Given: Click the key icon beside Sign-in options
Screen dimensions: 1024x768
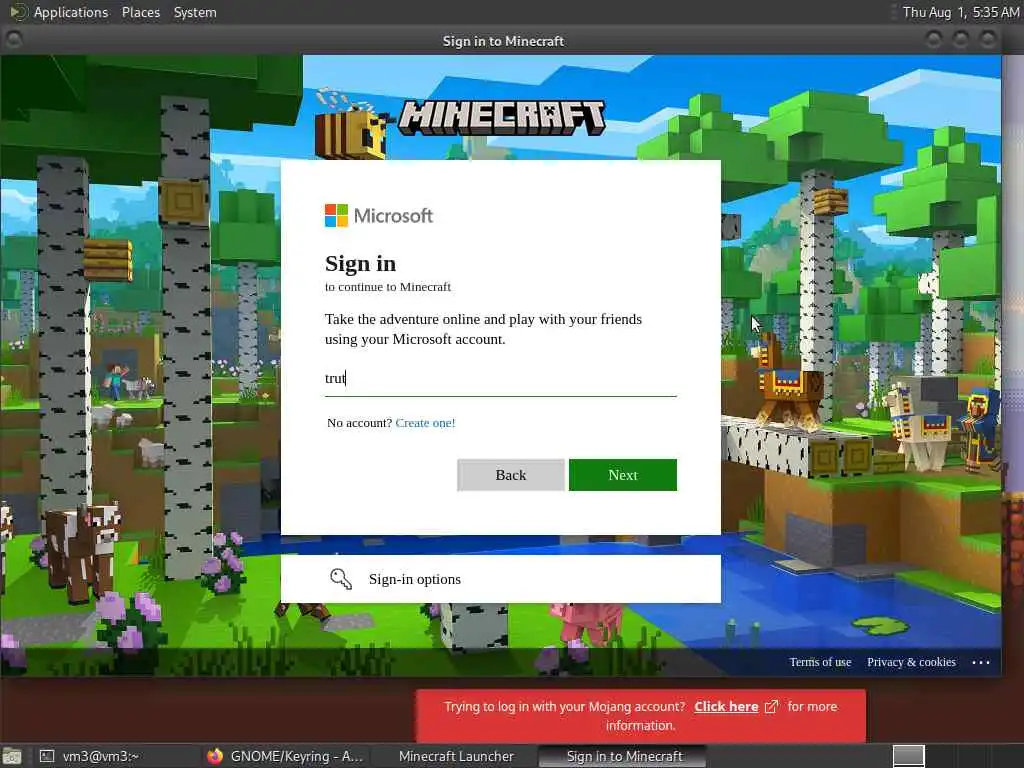Looking at the screenshot, I should [341, 579].
